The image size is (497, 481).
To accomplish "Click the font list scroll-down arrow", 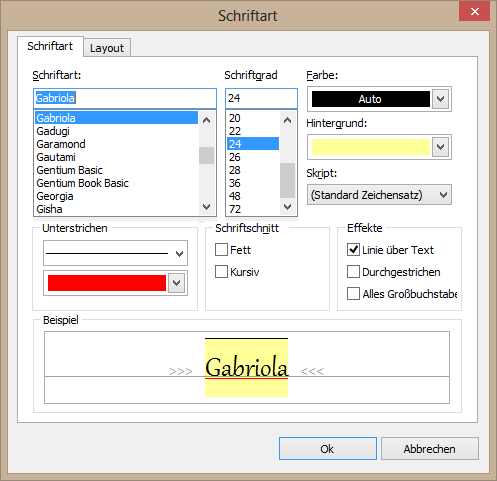I will click(207, 207).
